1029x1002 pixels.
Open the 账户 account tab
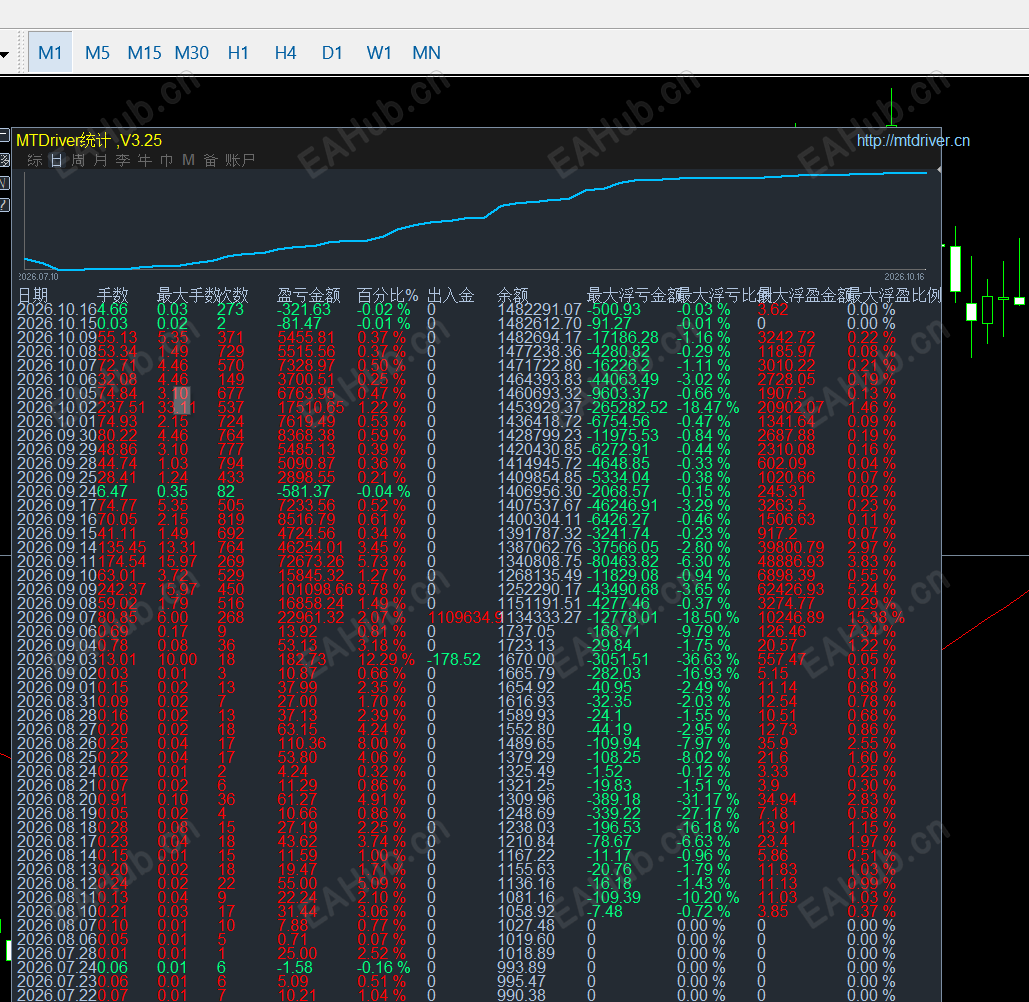point(240,160)
